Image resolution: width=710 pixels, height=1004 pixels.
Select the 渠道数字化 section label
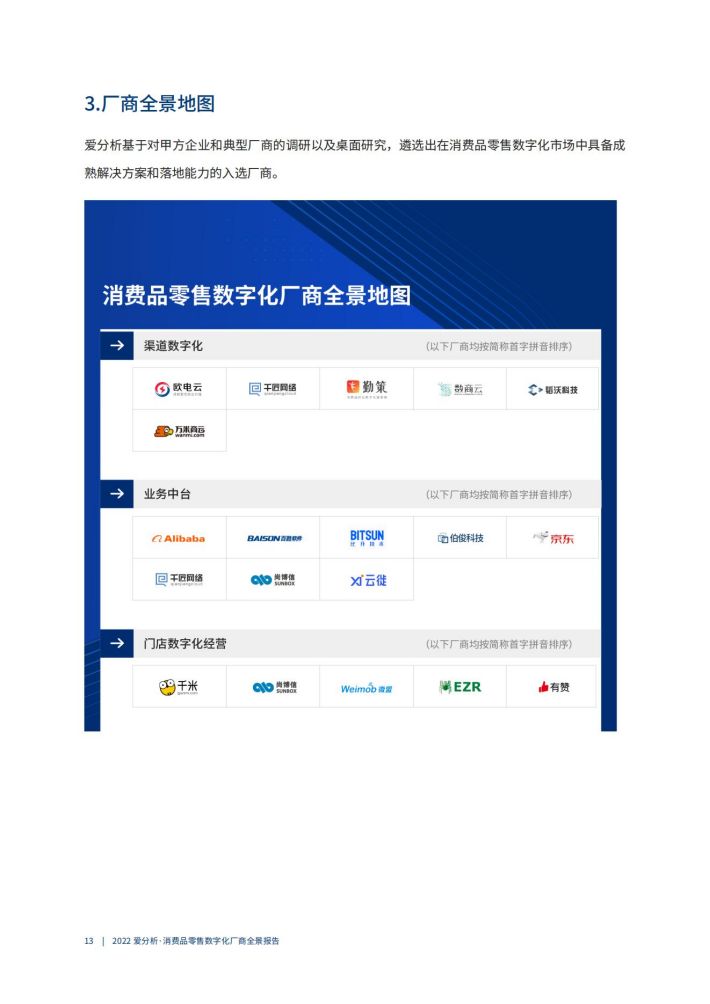pyautogui.click(x=173, y=346)
